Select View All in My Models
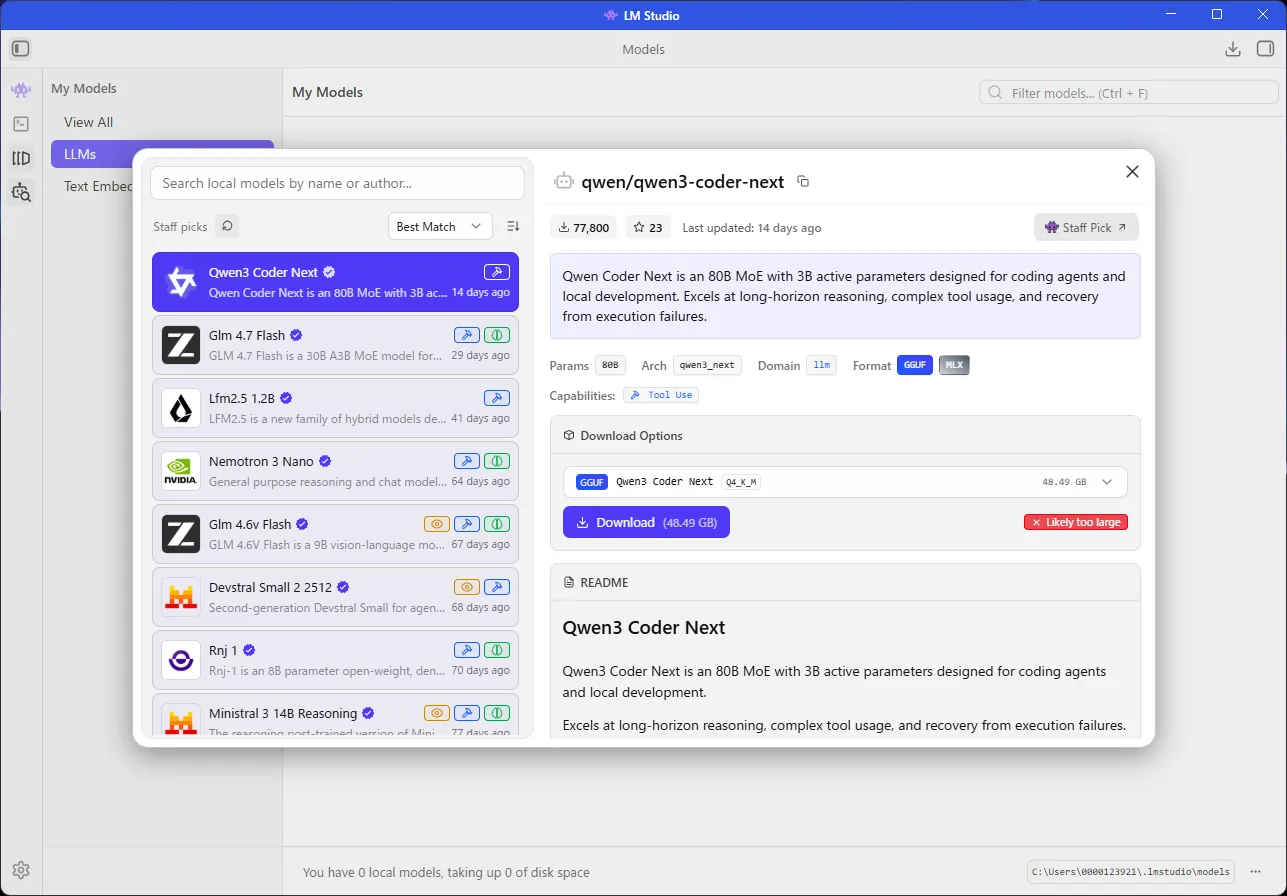The width and height of the screenshot is (1287, 896). (89, 122)
